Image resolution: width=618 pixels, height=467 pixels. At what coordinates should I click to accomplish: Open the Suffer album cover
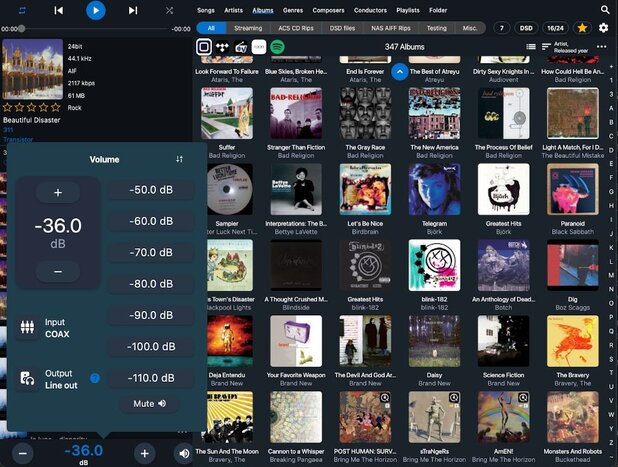(227, 113)
